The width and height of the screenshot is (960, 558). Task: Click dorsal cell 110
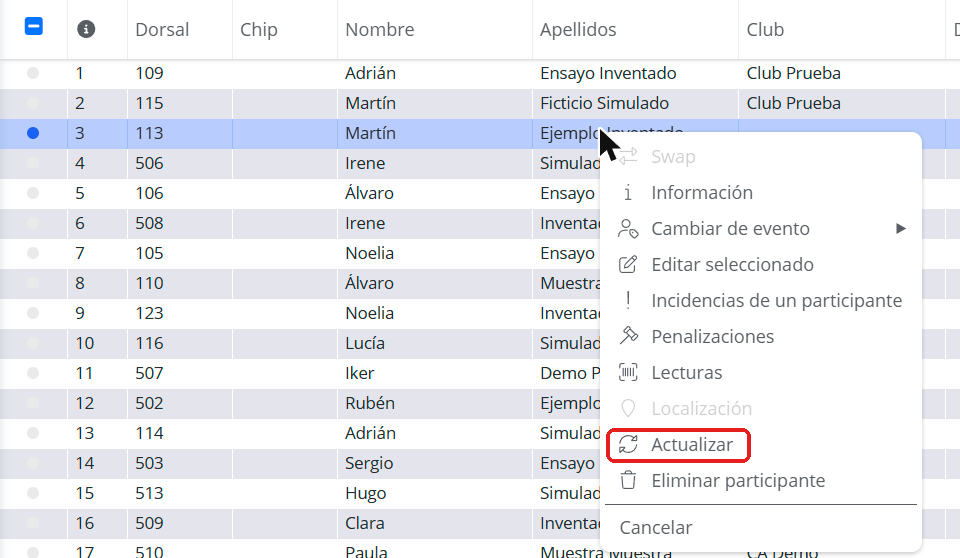(149, 283)
